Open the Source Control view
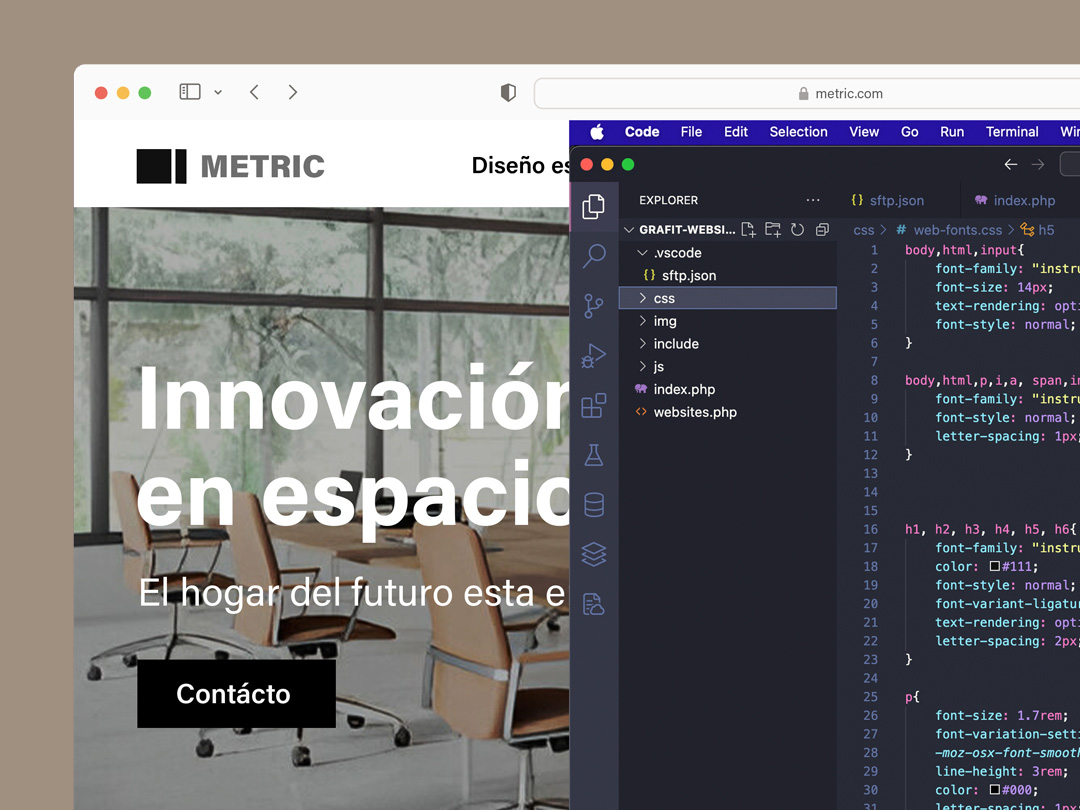Viewport: 1080px width, 810px height. pyautogui.click(x=594, y=306)
